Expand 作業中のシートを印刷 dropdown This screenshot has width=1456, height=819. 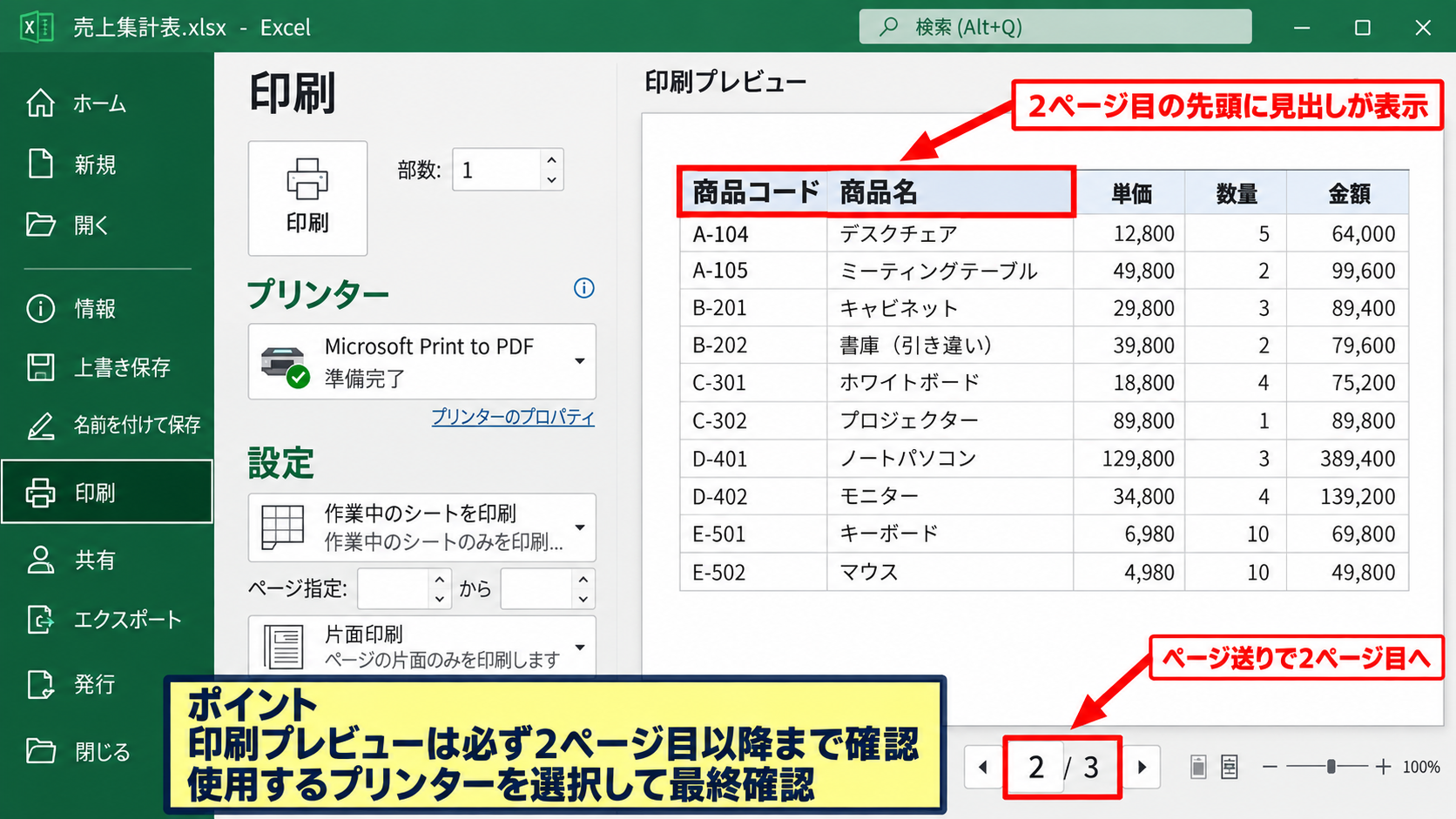(x=422, y=527)
